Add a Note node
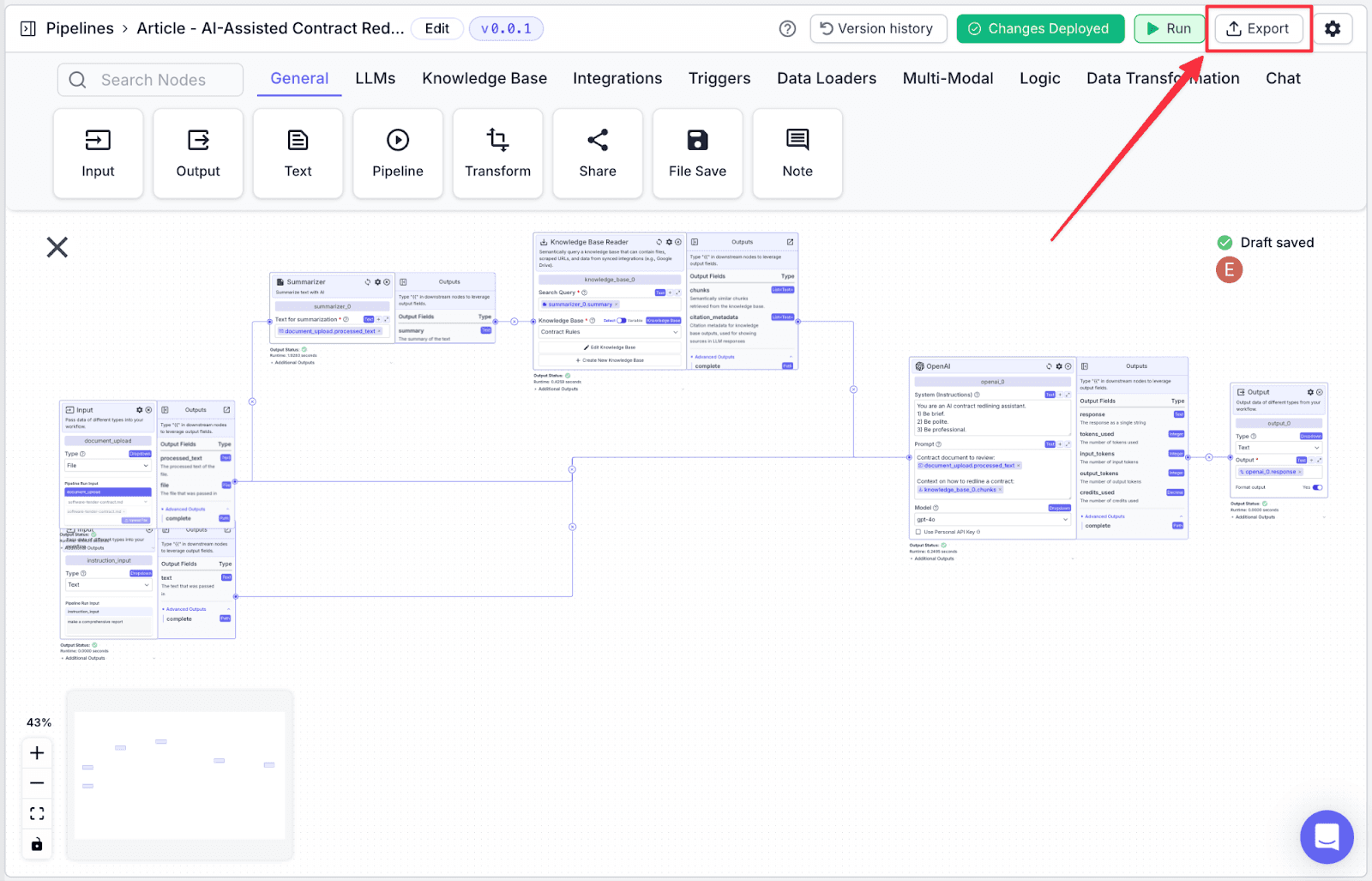The width and height of the screenshot is (1372, 881). 797,154
